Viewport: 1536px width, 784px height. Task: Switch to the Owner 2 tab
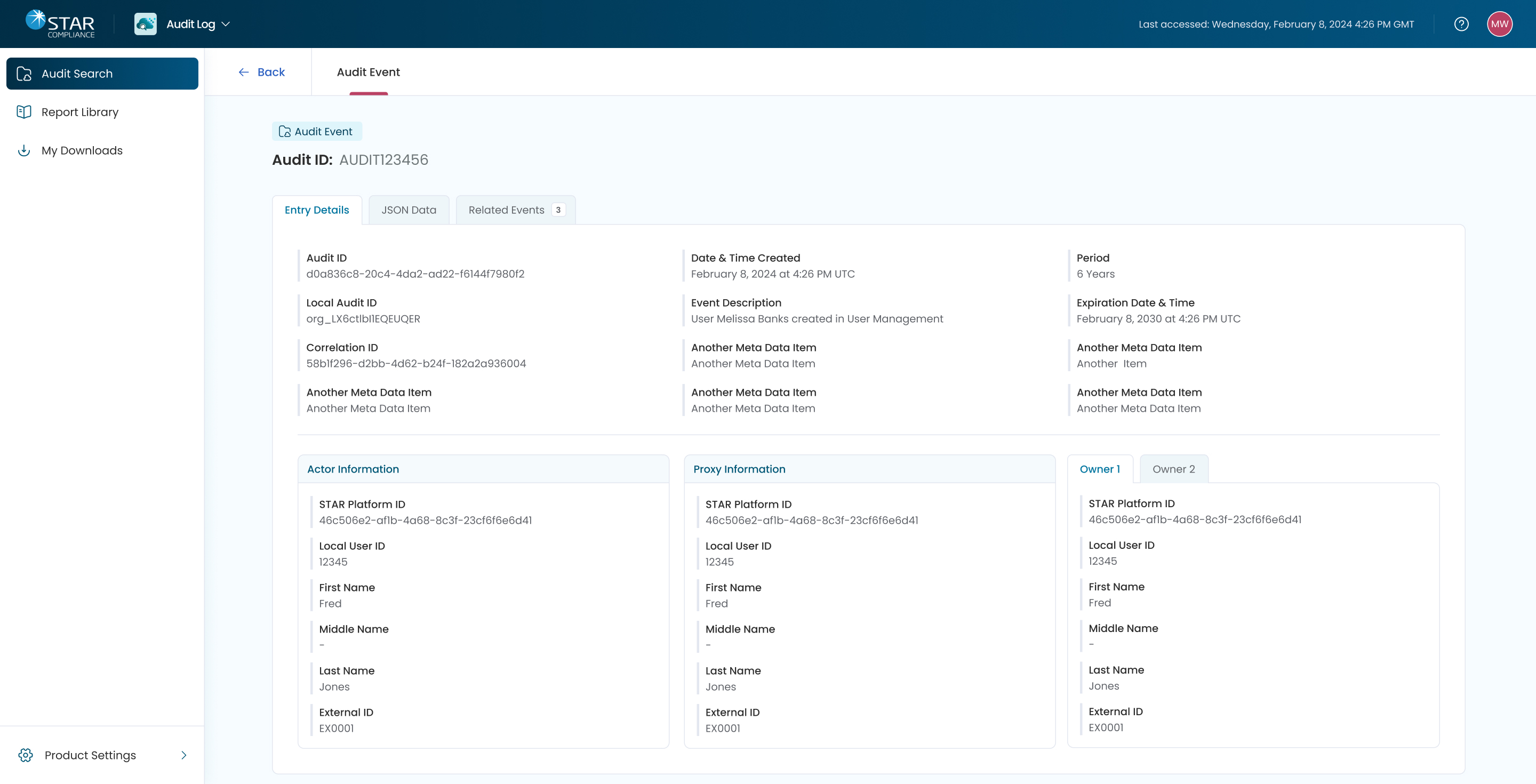(x=1173, y=469)
